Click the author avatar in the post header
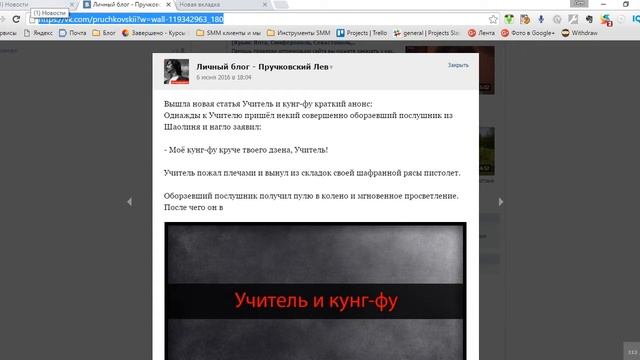 (176, 71)
